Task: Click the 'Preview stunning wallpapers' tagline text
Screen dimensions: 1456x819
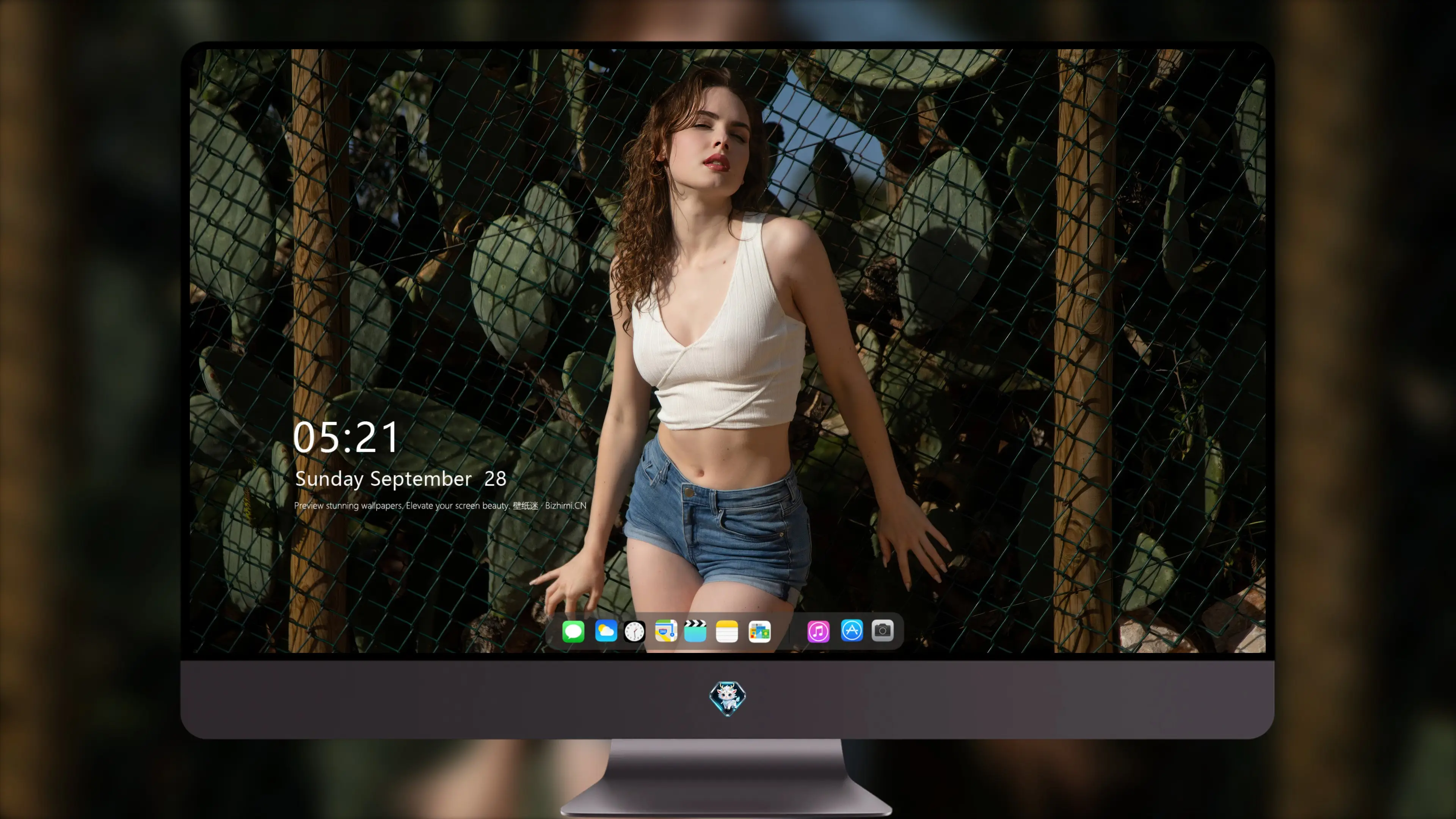Action: pos(440,505)
